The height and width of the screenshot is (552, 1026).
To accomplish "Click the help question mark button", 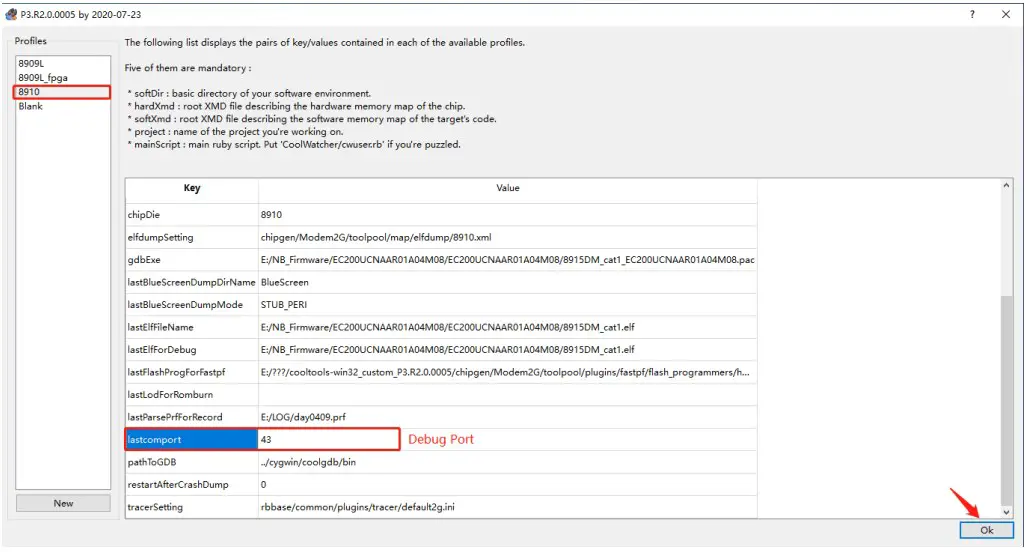I will [x=971, y=15].
